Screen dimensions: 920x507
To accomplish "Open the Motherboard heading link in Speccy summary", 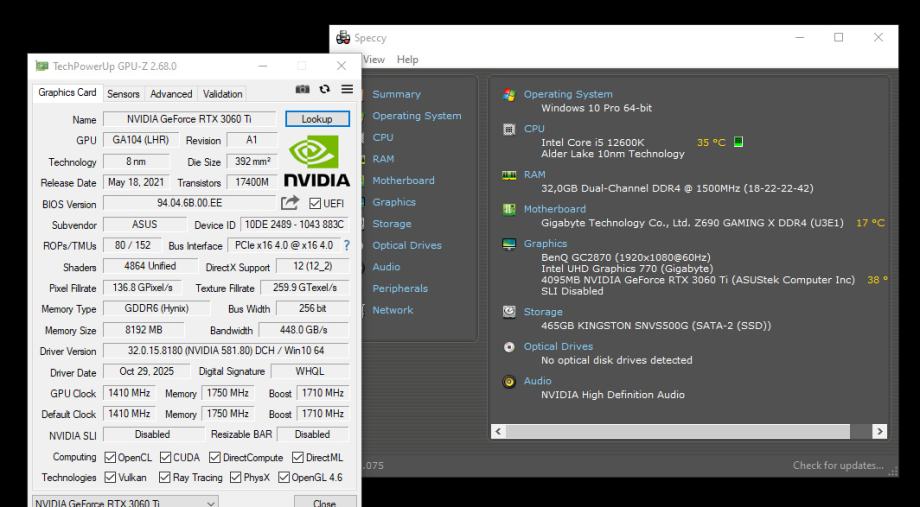I will (554, 209).
